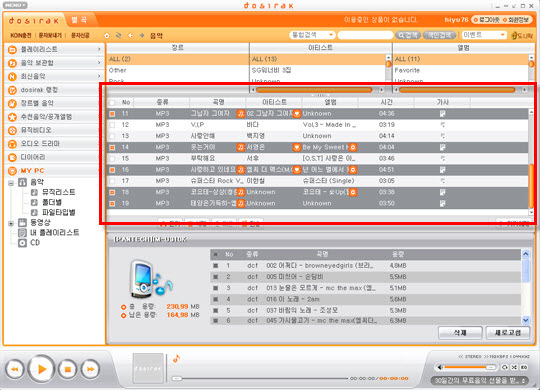The height and width of the screenshot is (390, 540).
Task: Toggle the select-all checkbox in track list header
Action: (112, 102)
